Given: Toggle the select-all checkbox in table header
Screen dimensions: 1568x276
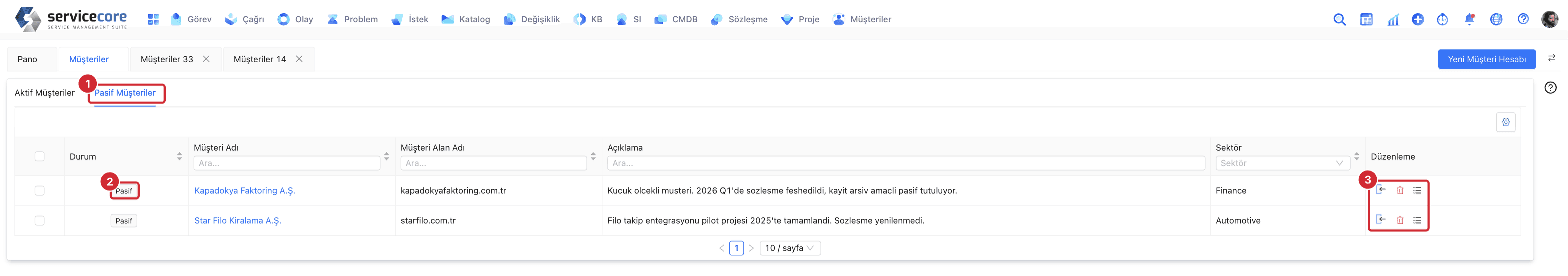Looking at the screenshot, I should 39,156.
